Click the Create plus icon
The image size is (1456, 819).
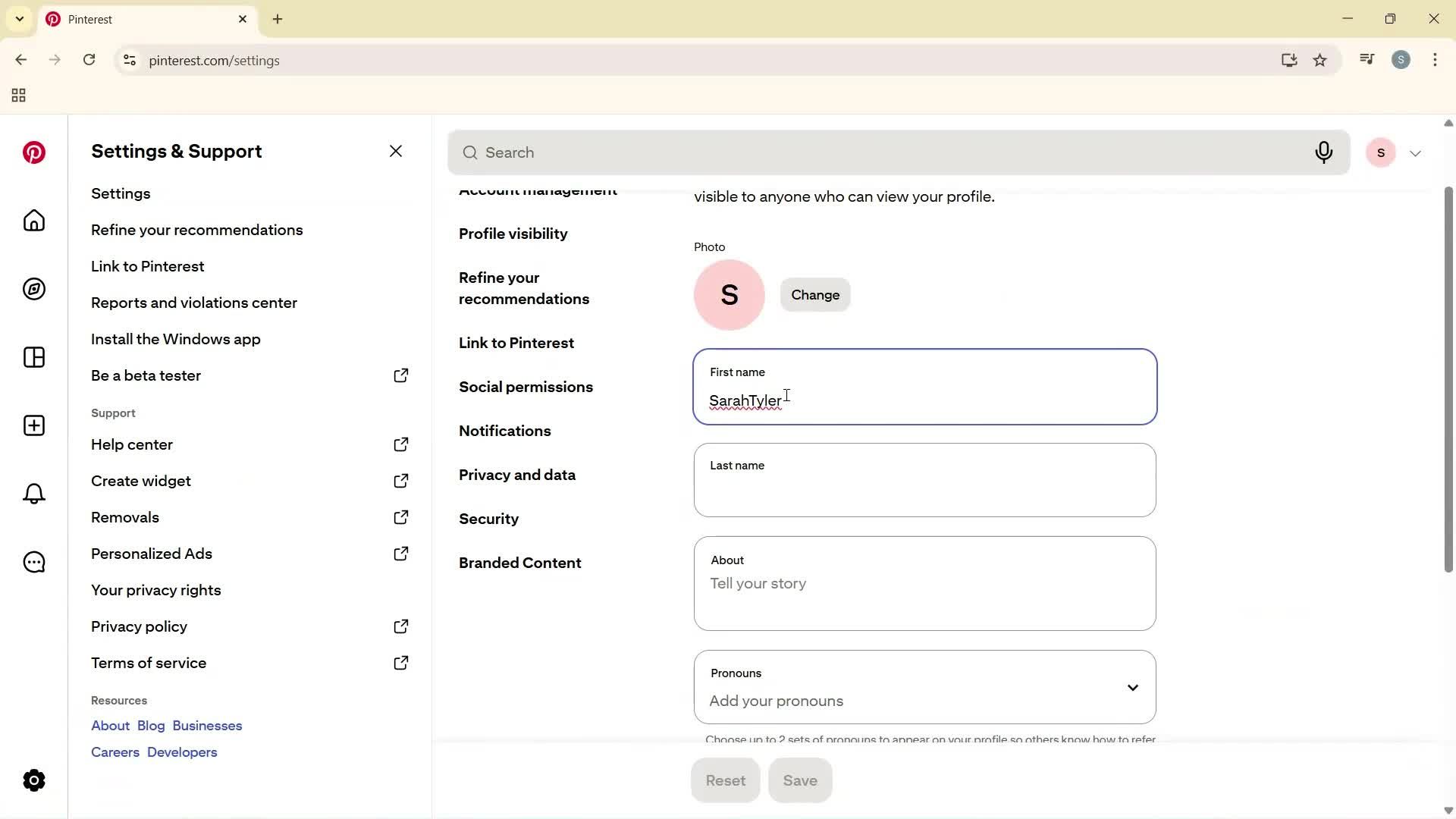coord(33,425)
